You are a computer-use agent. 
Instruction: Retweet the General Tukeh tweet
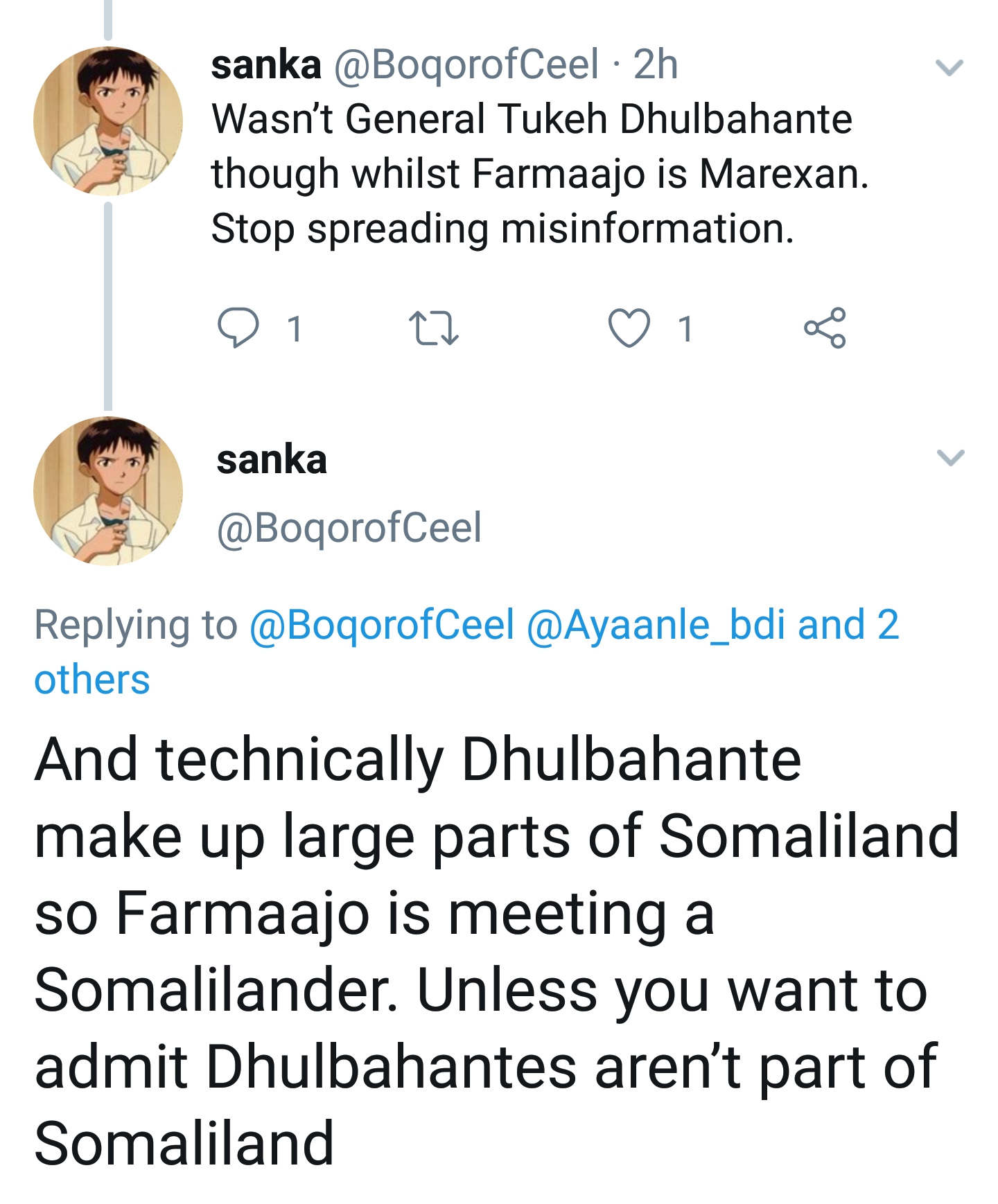(434, 328)
